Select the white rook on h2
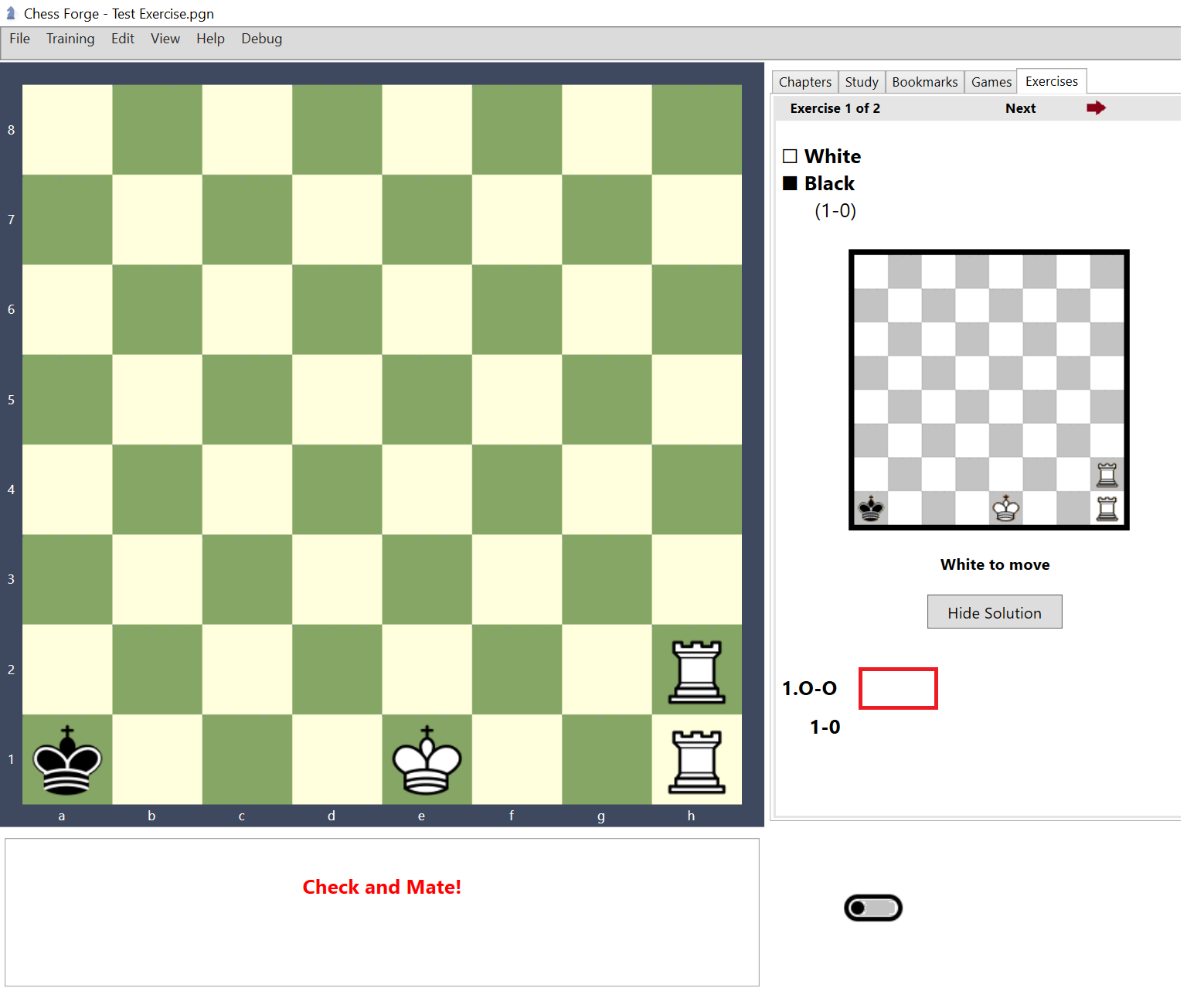The image size is (1204, 1002). (697, 671)
